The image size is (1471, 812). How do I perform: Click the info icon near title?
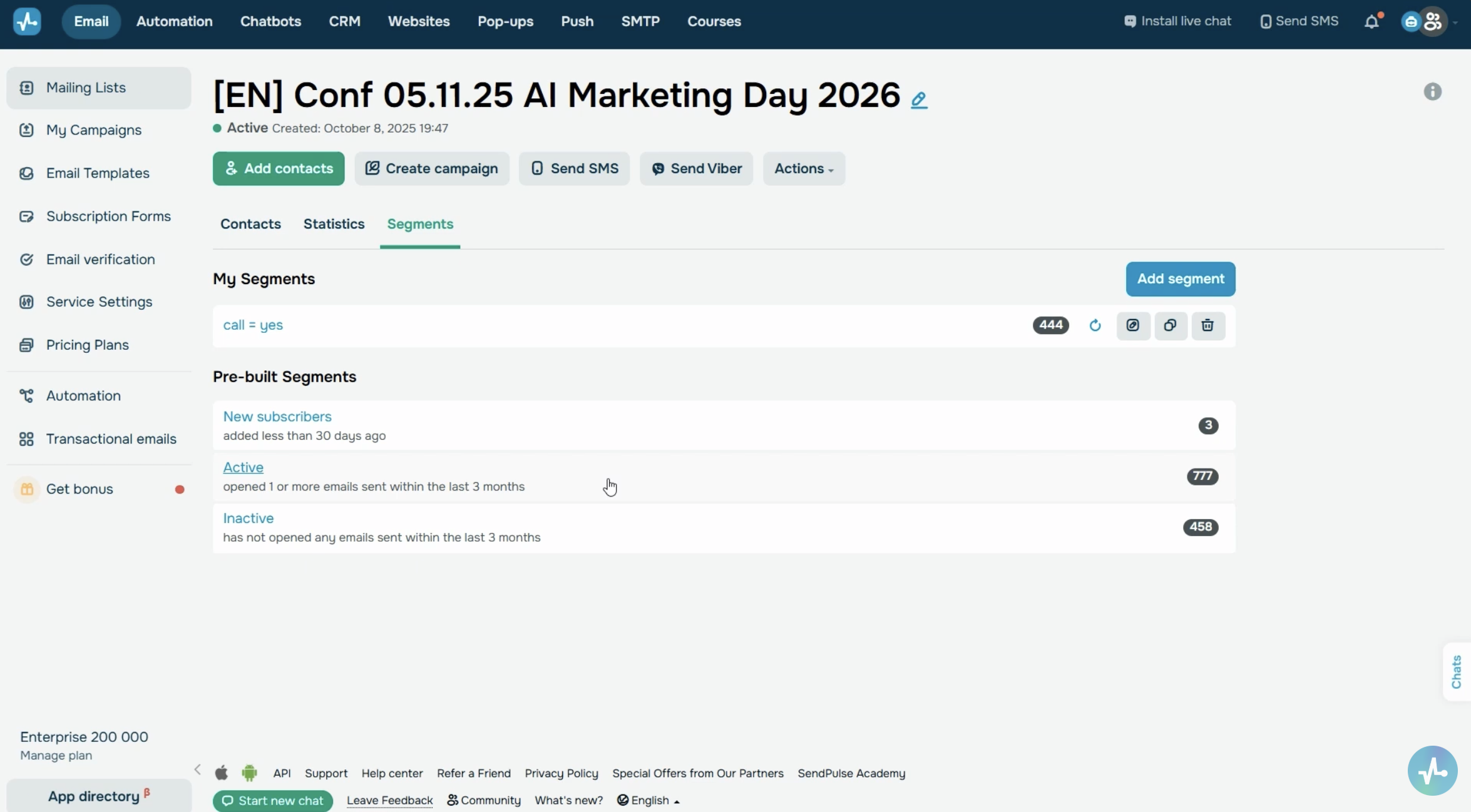1432,92
